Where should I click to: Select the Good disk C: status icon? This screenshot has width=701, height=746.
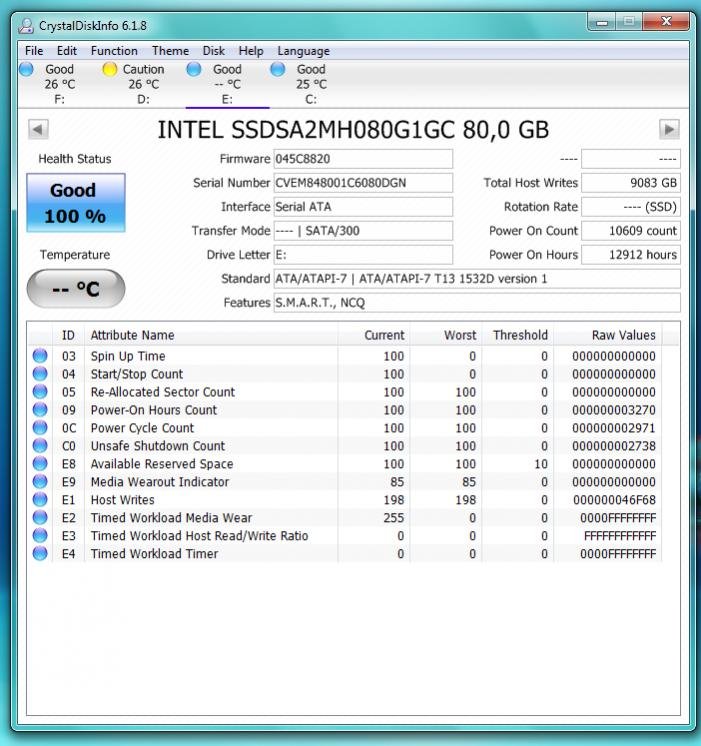tap(278, 69)
